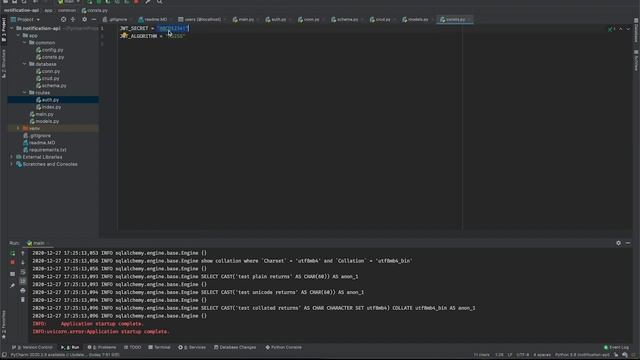Open the Version Control tool window
Image resolution: width=640 pixels, height=360 pixels.
pos(32,347)
